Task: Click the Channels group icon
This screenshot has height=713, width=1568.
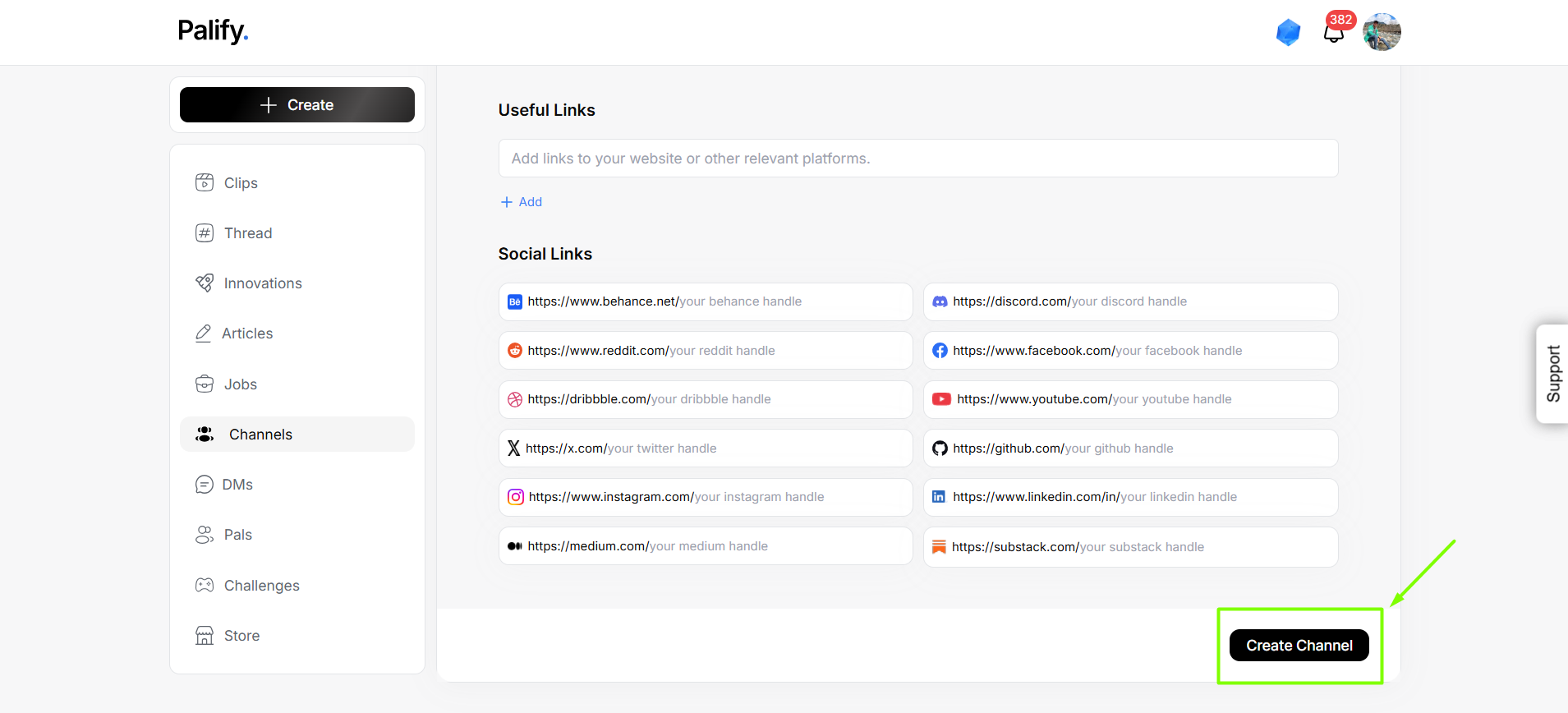Action: 205,434
